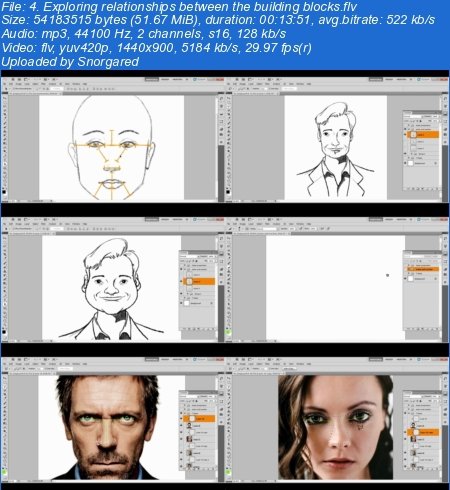
Task: Click foreground color swatch in suit drawing frame
Action: [x=228, y=192]
